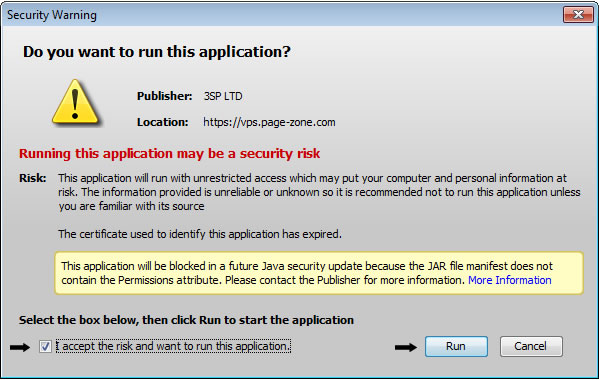Click the publisher name 3SP LTD
The width and height of the screenshot is (599, 380).
pyautogui.click(x=223, y=96)
